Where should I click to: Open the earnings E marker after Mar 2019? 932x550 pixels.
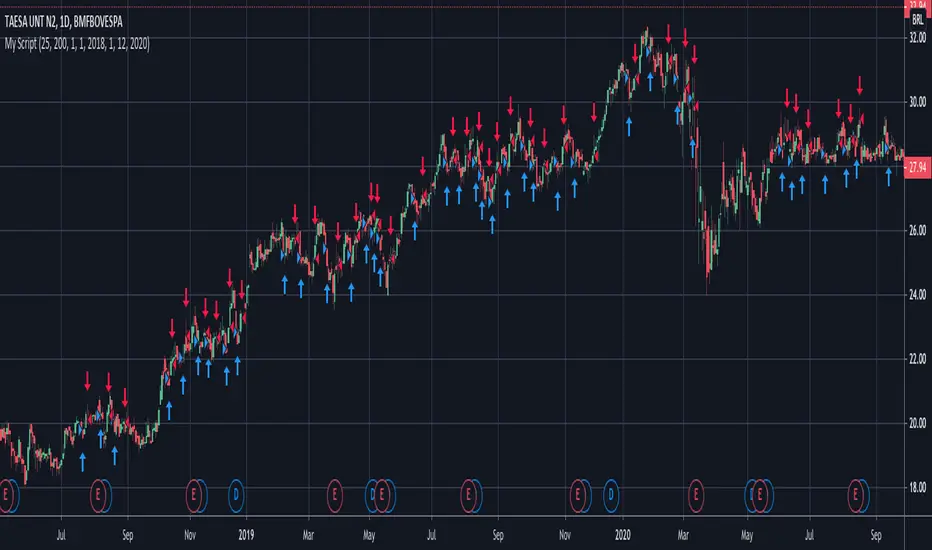coord(335,495)
